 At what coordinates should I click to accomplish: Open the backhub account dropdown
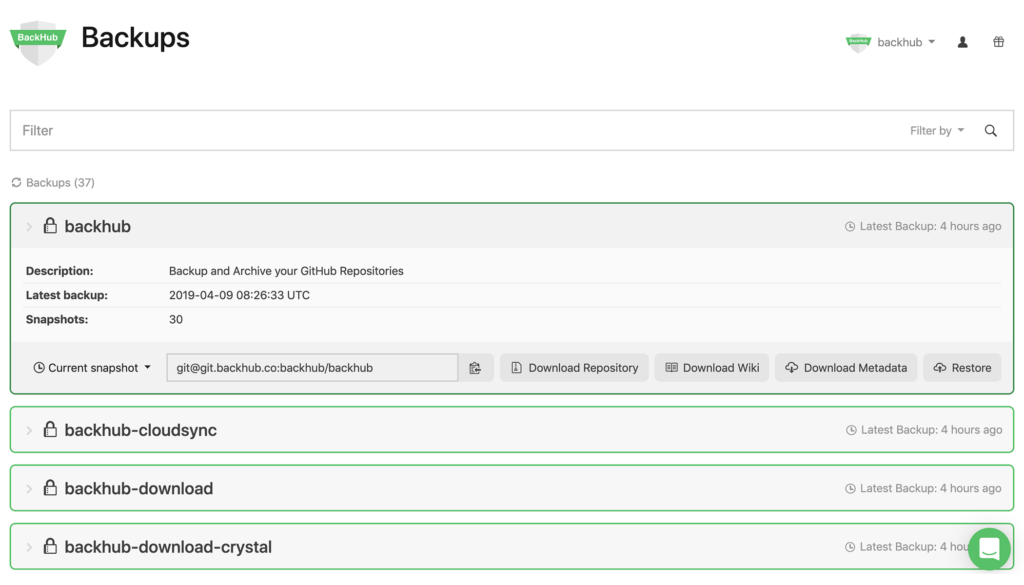[x=906, y=42]
